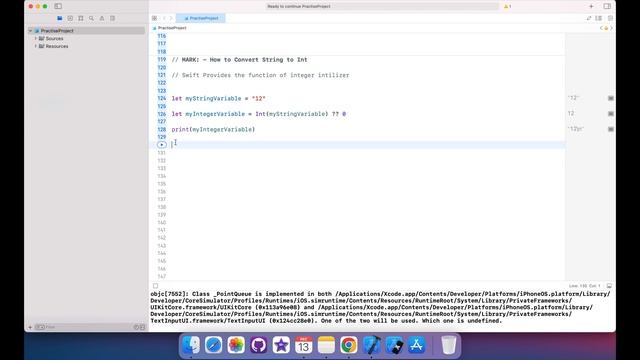Open Google Chrome from the Dock
This screenshot has width=640, height=360.
coord(349,345)
